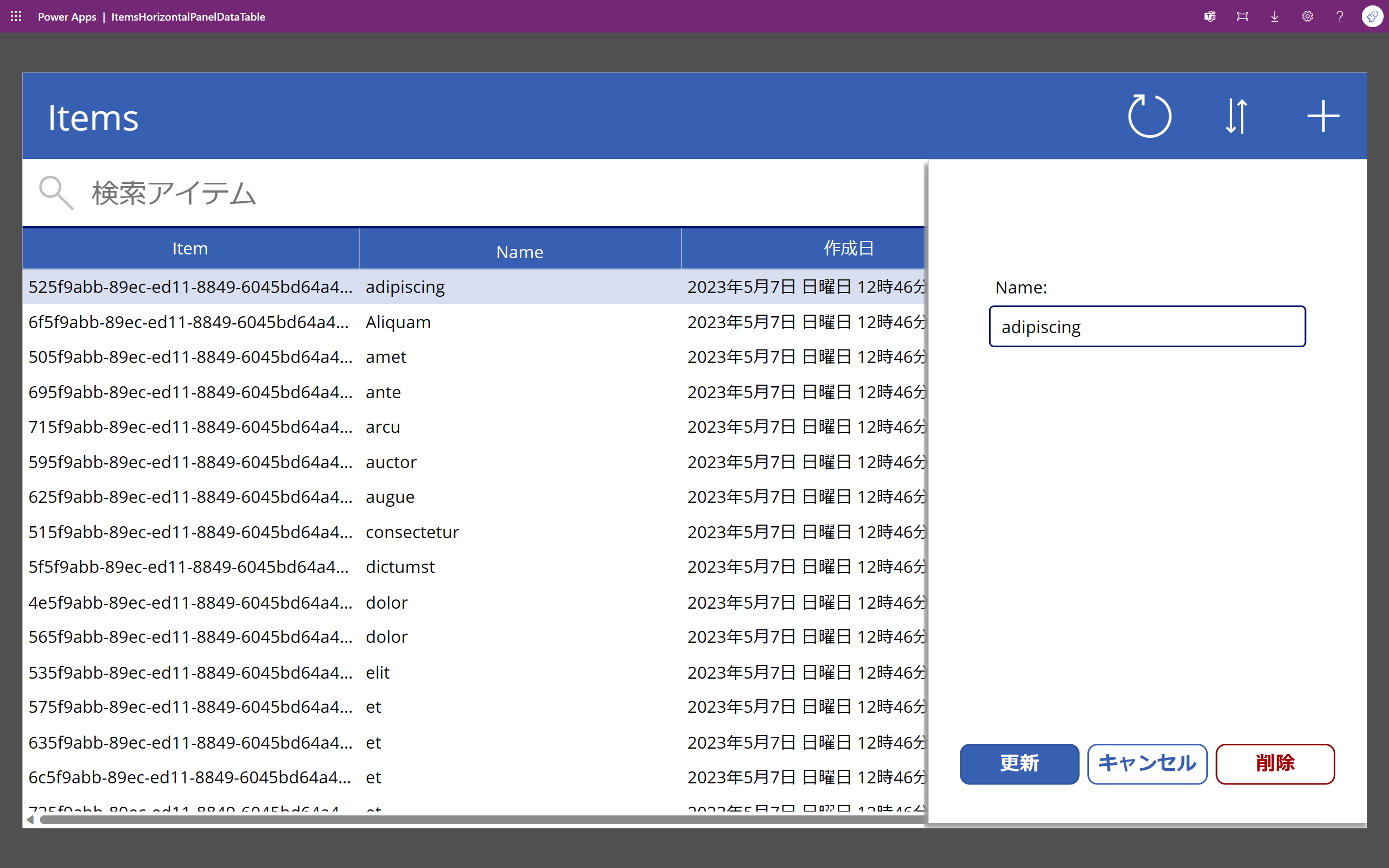Screen dimensions: 1389x868
Task: Click the refresh items icon
Action: [x=1149, y=117]
